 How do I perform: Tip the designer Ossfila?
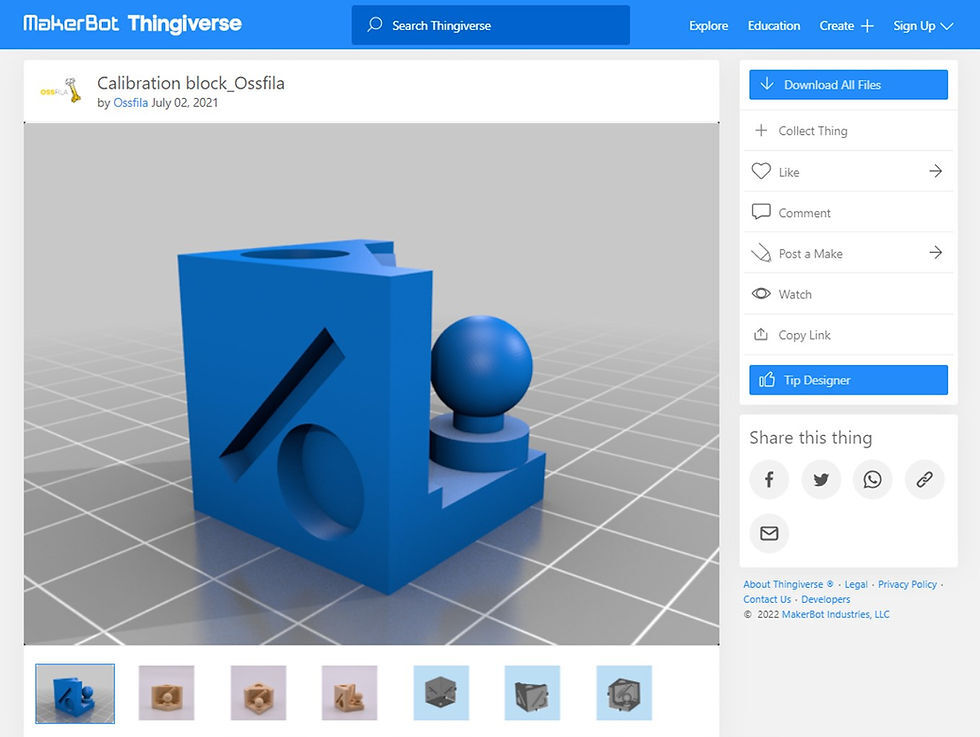point(848,379)
